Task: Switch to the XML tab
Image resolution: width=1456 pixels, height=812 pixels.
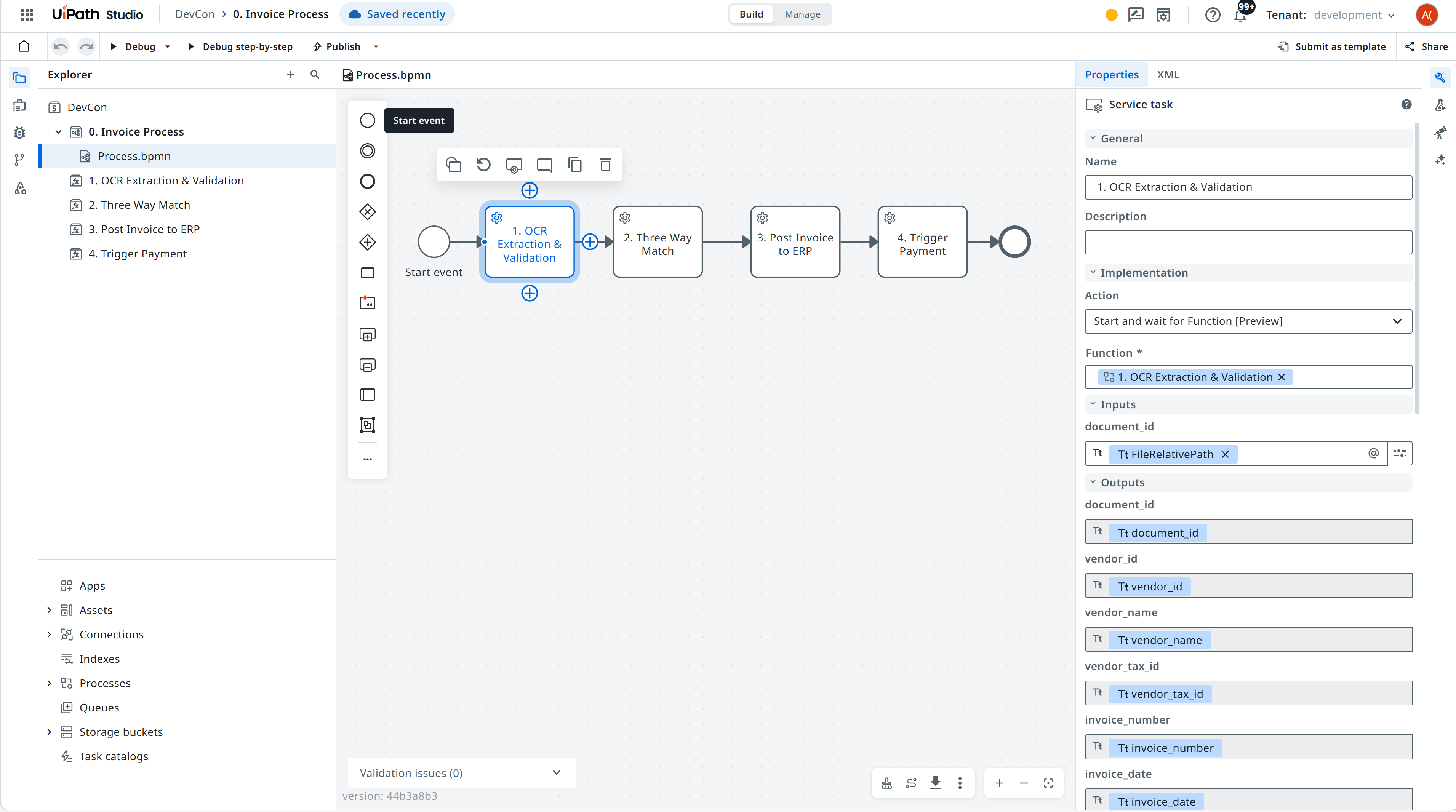Action: point(1168,75)
